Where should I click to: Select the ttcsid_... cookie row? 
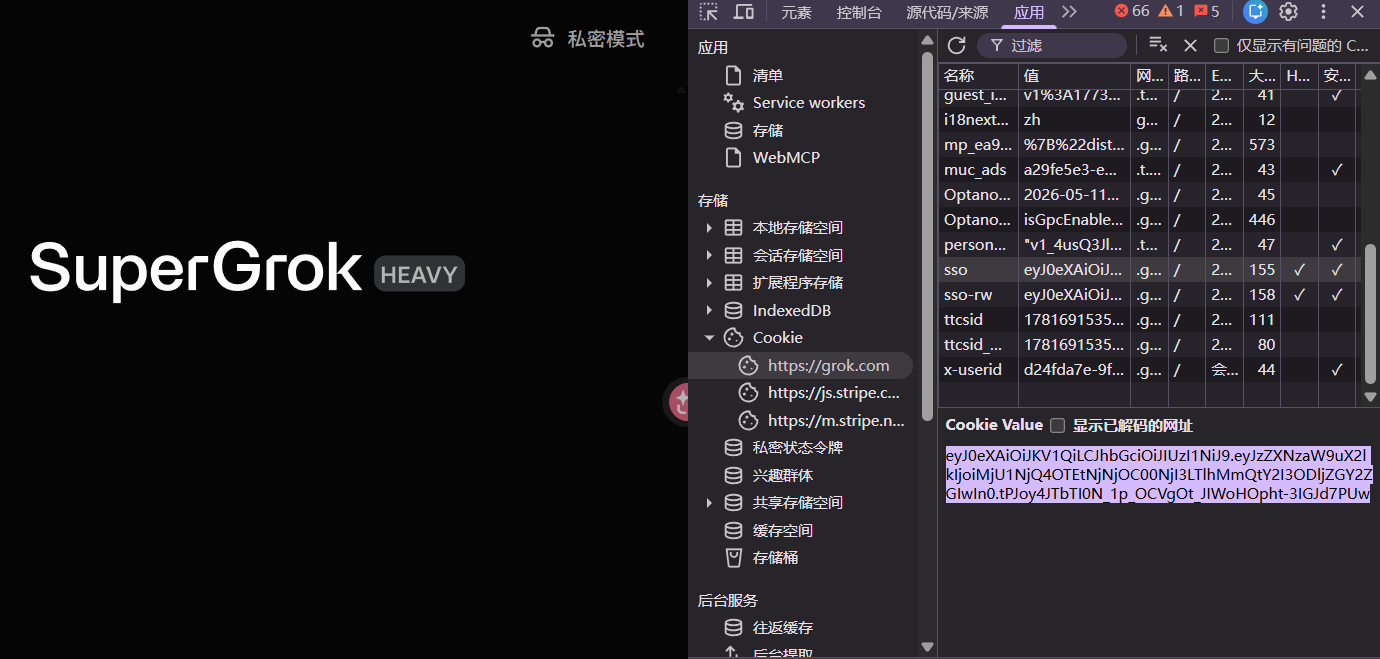point(1147,344)
